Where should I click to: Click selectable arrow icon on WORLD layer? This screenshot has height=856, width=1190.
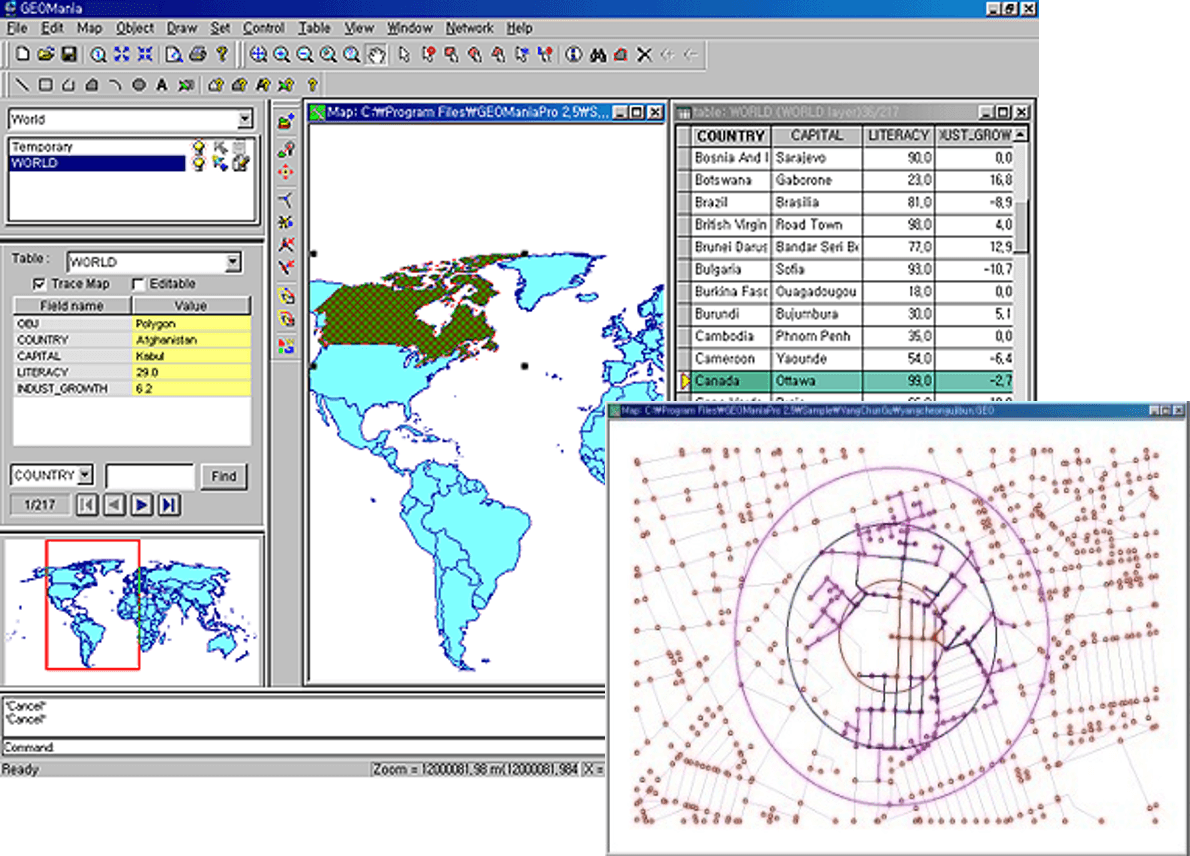point(220,162)
